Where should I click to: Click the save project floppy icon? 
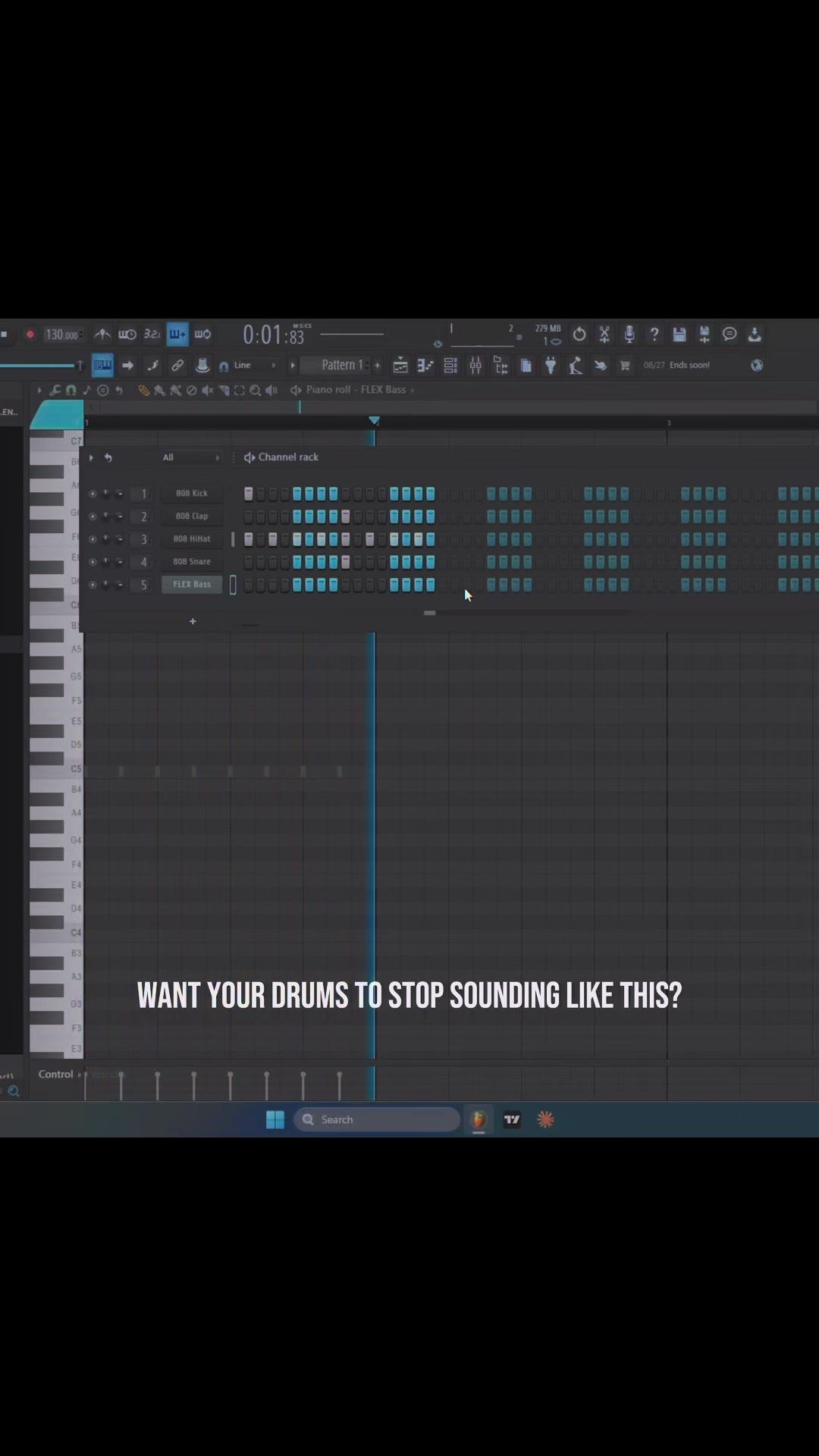tap(679, 334)
